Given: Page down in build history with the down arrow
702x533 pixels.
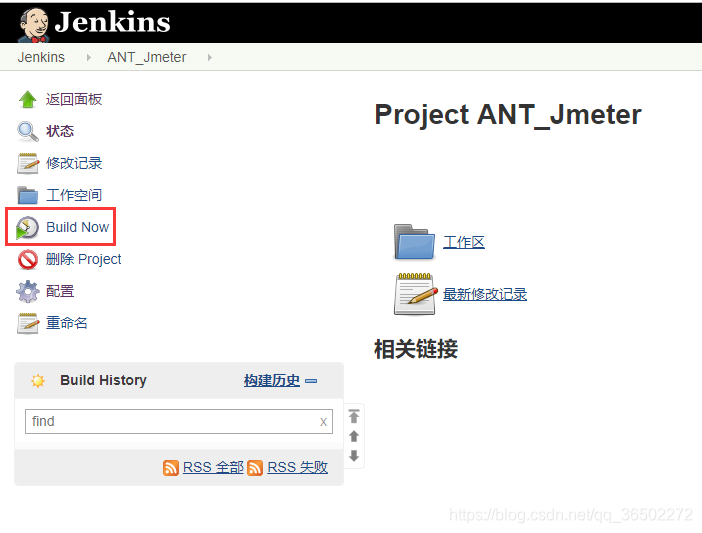Looking at the screenshot, I should (x=354, y=456).
